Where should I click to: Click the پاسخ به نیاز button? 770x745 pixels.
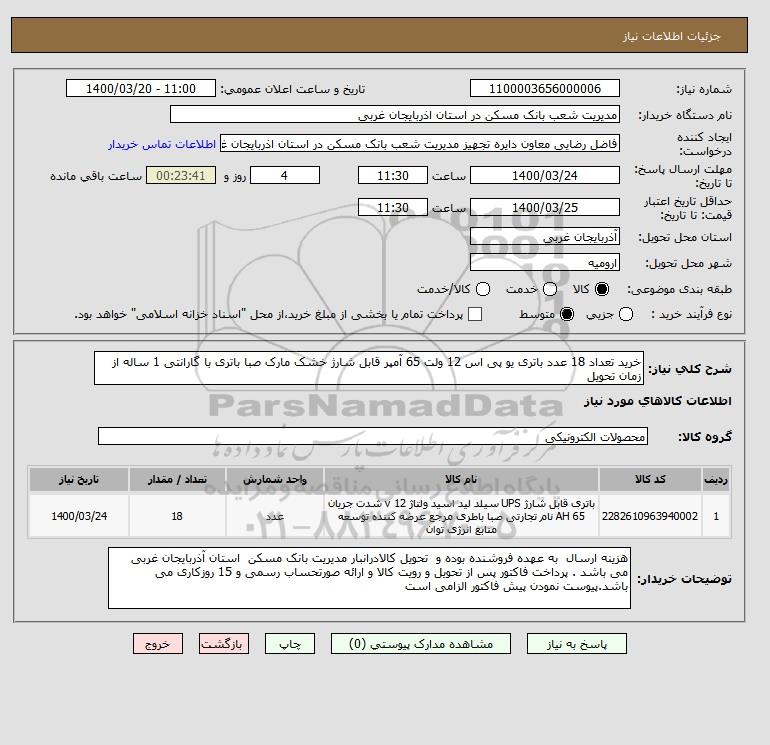coord(577,644)
